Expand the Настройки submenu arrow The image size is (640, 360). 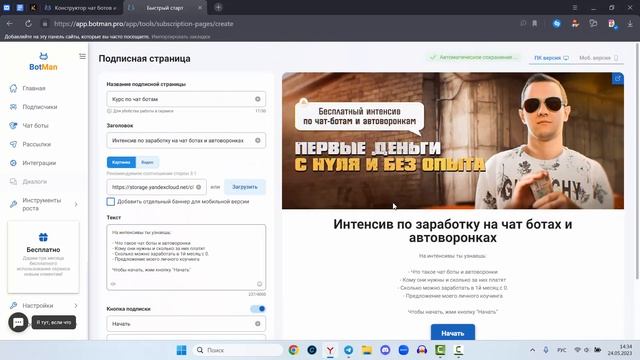coord(76,305)
